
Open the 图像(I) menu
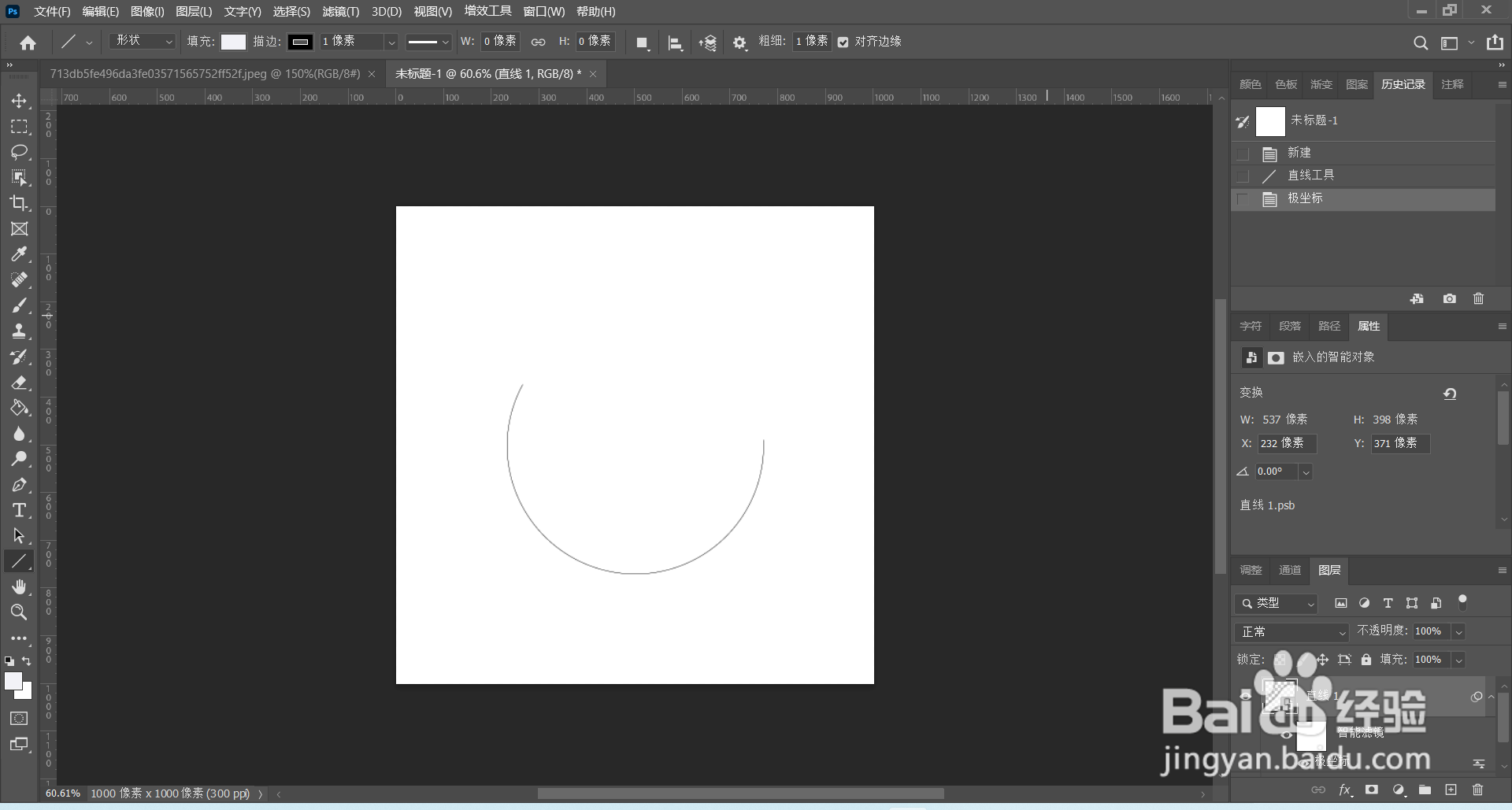click(147, 12)
